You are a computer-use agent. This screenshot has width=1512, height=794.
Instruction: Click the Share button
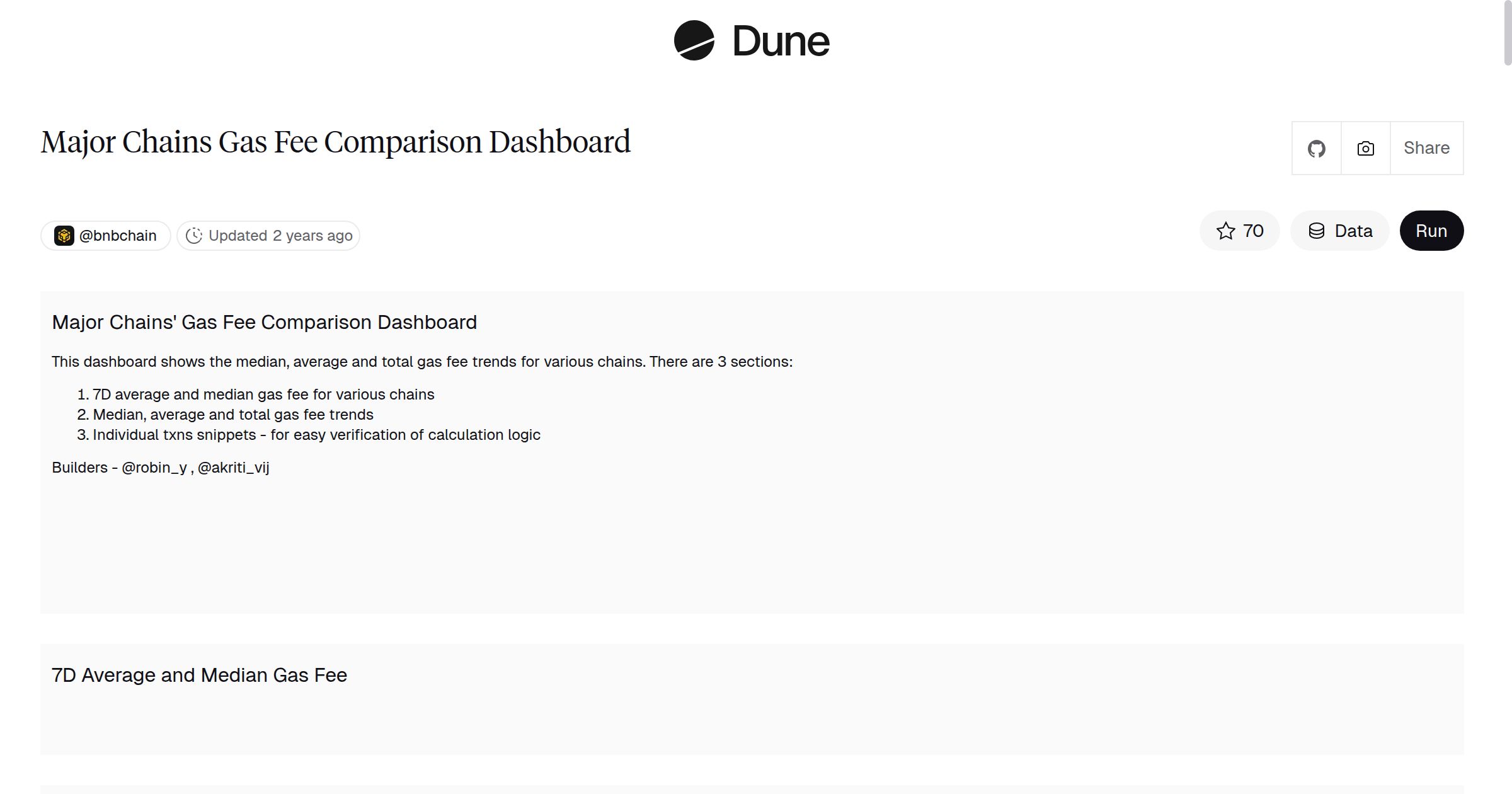1426,148
